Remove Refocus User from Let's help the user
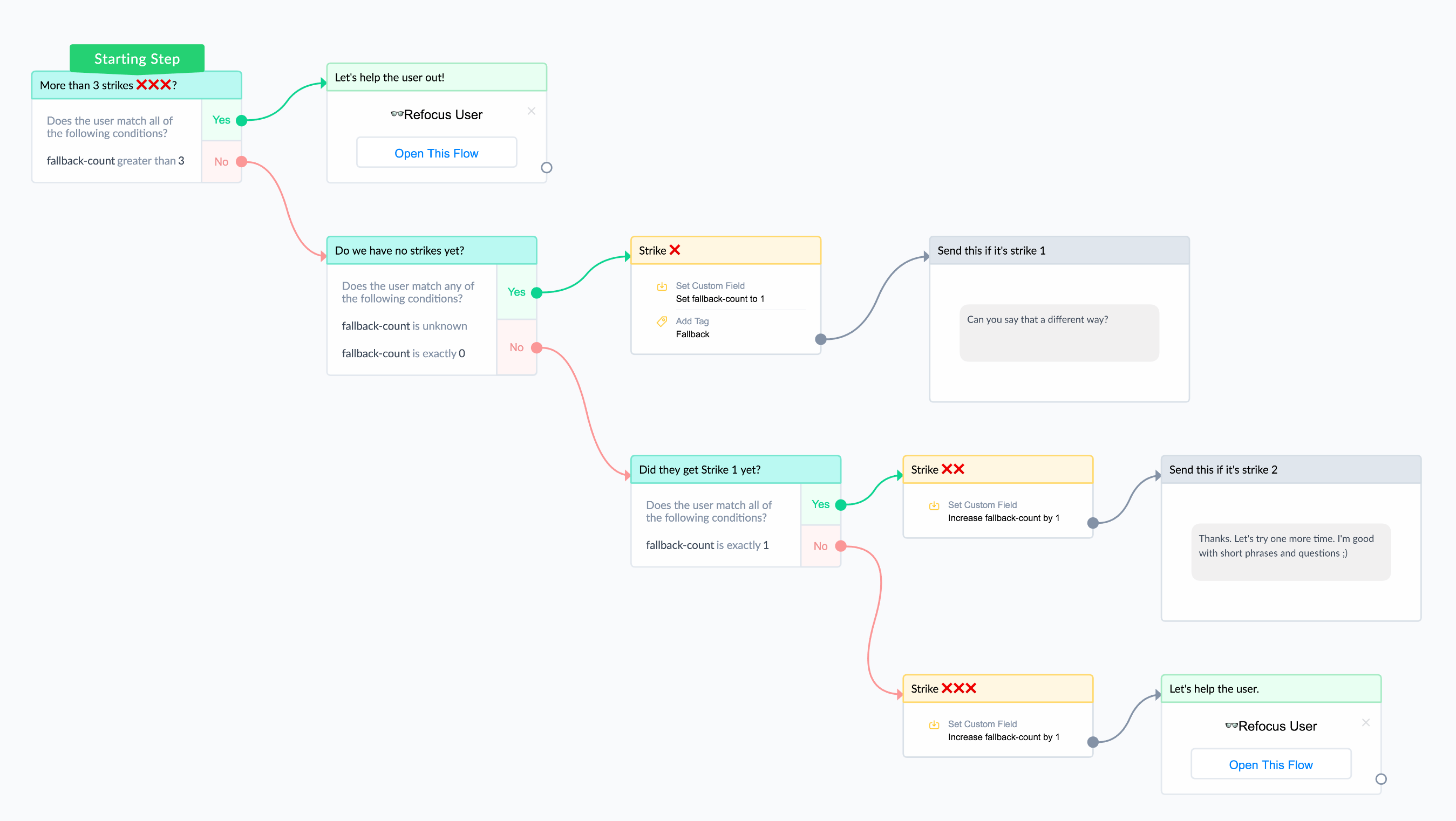Screen dimensions: 1456x821 pos(1365,723)
